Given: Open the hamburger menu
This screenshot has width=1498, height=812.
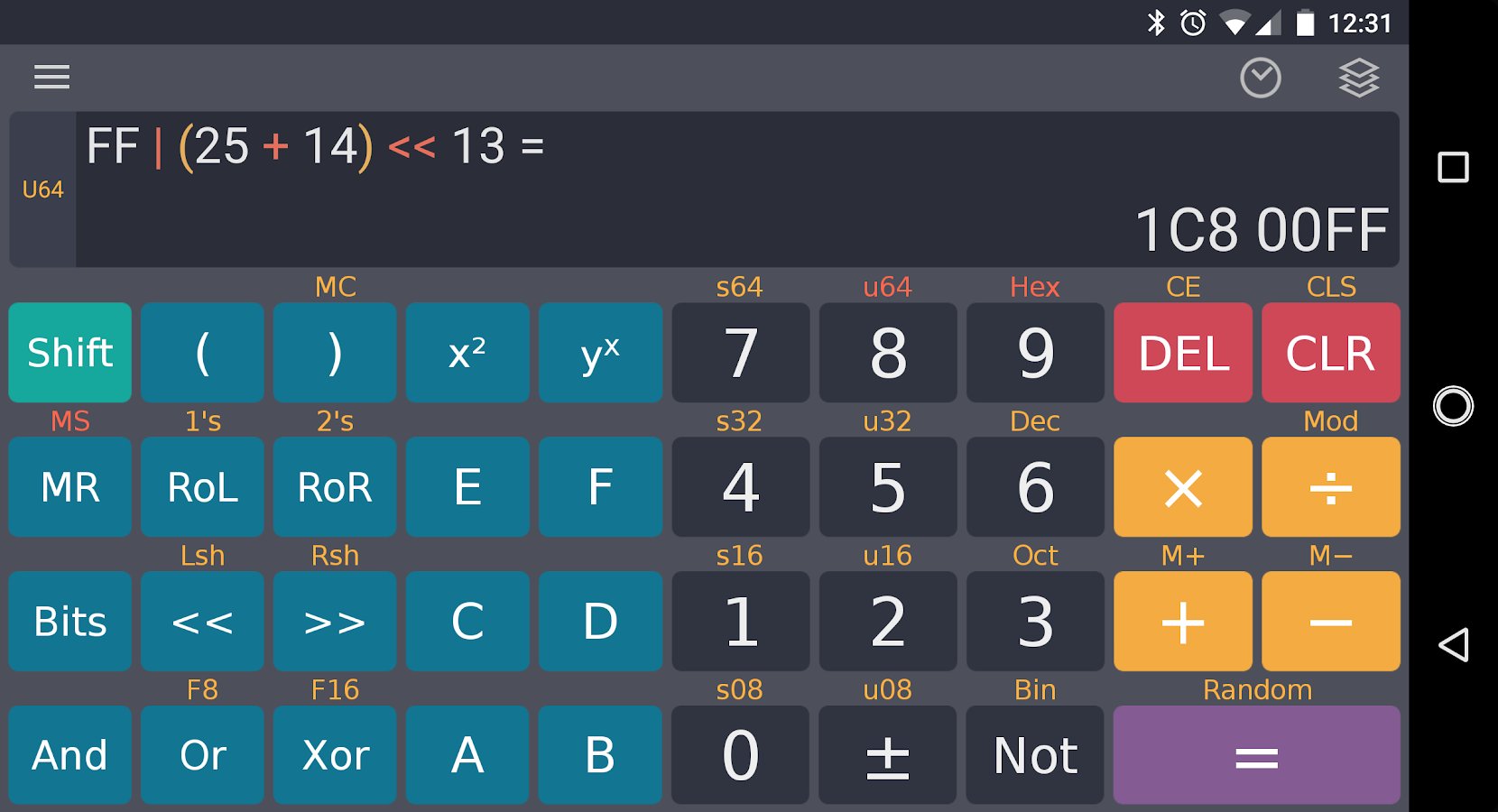Looking at the screenshot, I should pos(51,77).
